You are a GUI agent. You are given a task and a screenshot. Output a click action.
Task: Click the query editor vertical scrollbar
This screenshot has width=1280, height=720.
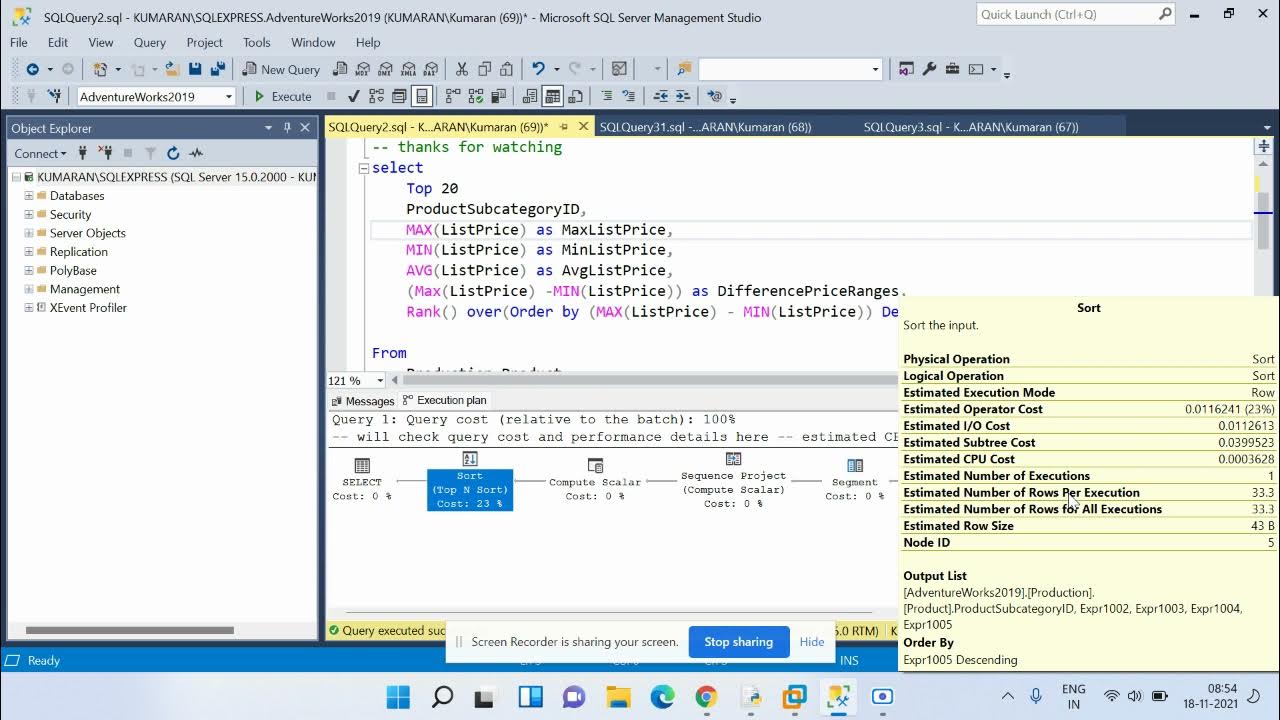pyautogui.click(x=1263, y=220)
